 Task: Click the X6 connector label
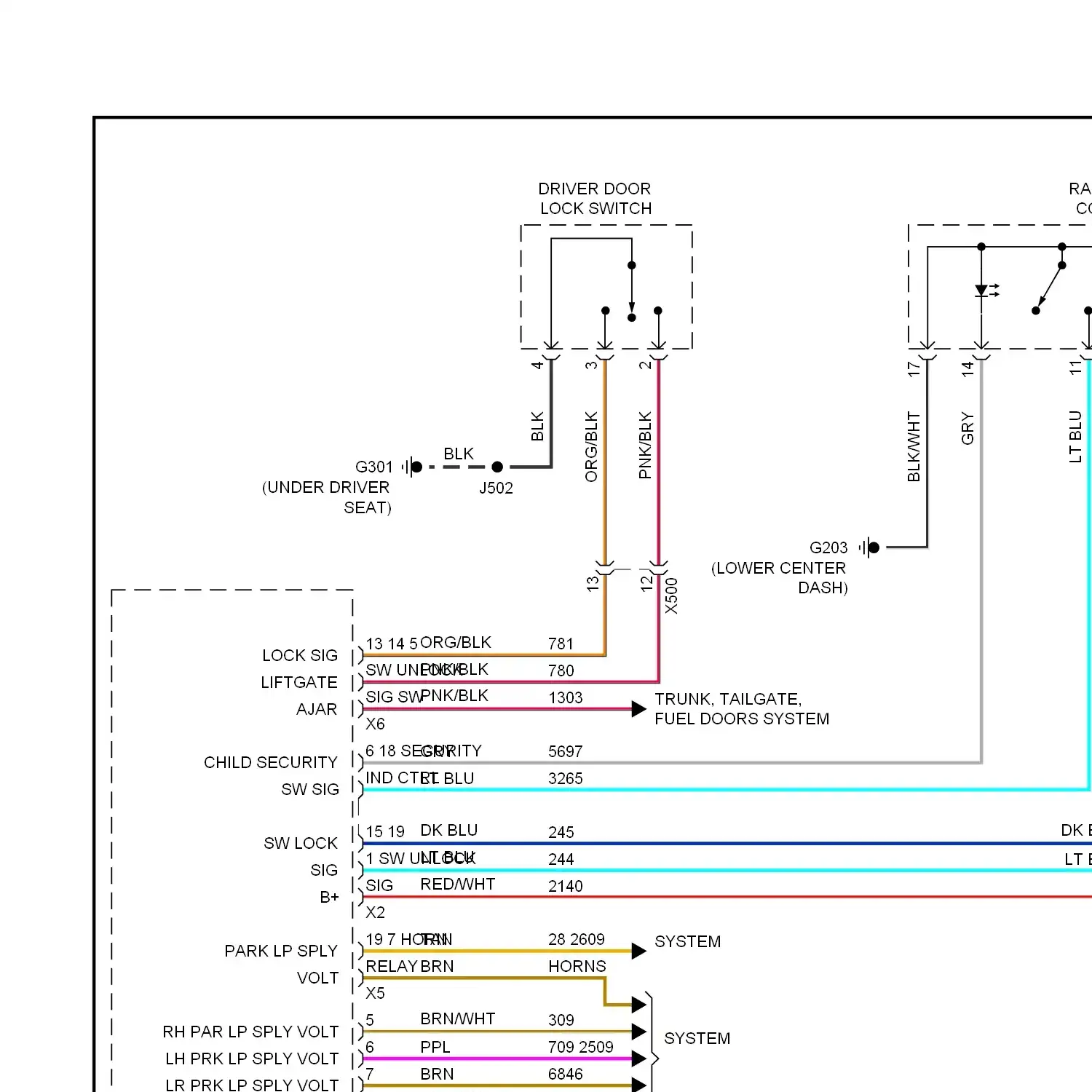coord(375,724)
